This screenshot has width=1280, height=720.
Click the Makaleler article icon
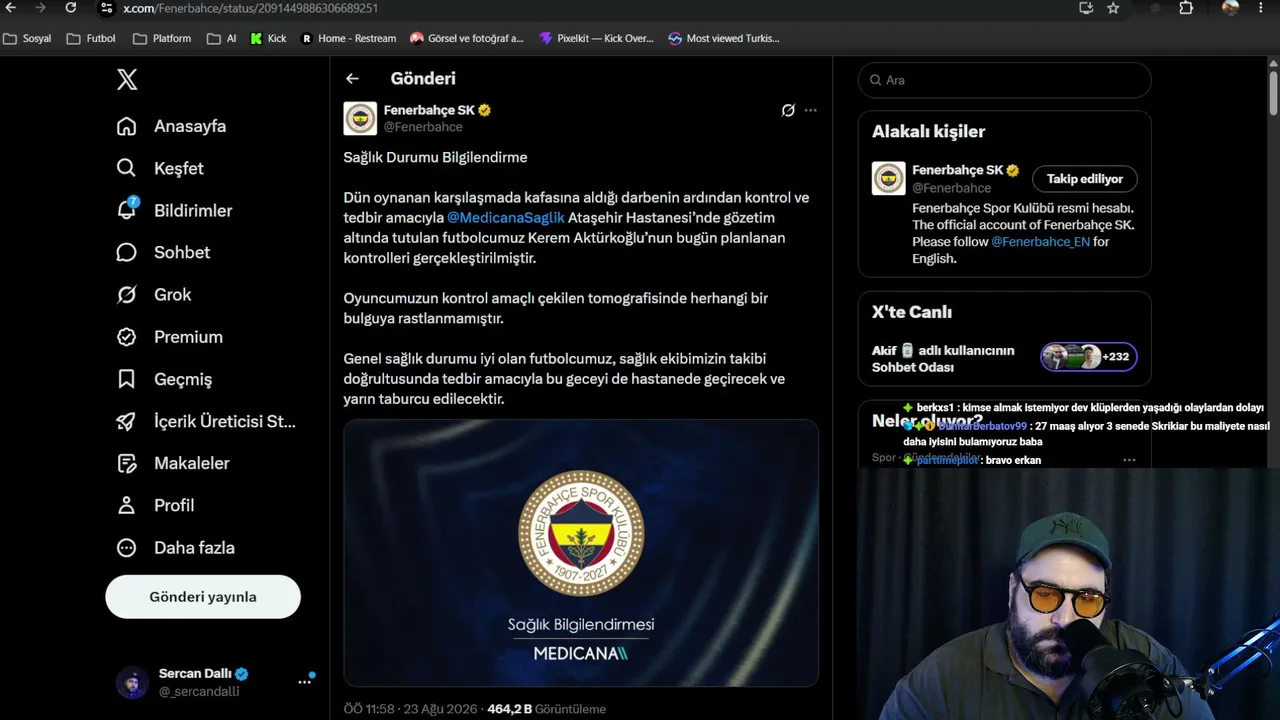click(126, 463)
